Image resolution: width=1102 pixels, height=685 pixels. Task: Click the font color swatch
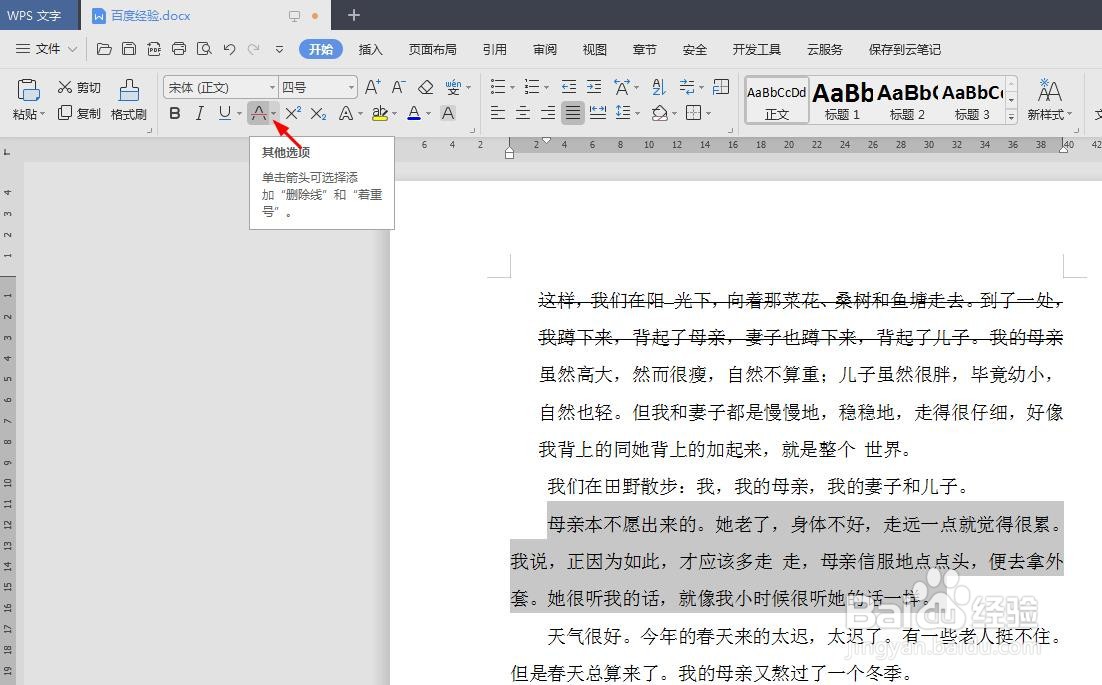[x=414, y=113]
